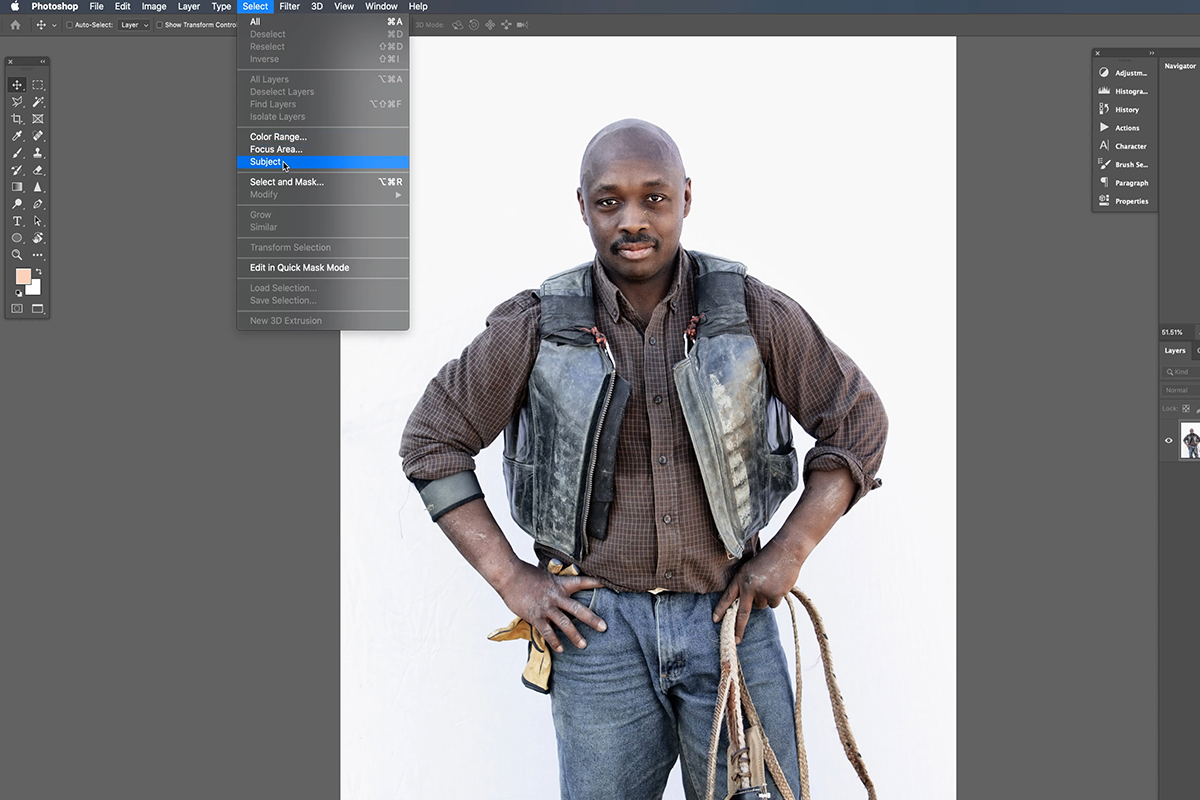
Task: Click the foreground color swatch
Action: tap(23, 276)
